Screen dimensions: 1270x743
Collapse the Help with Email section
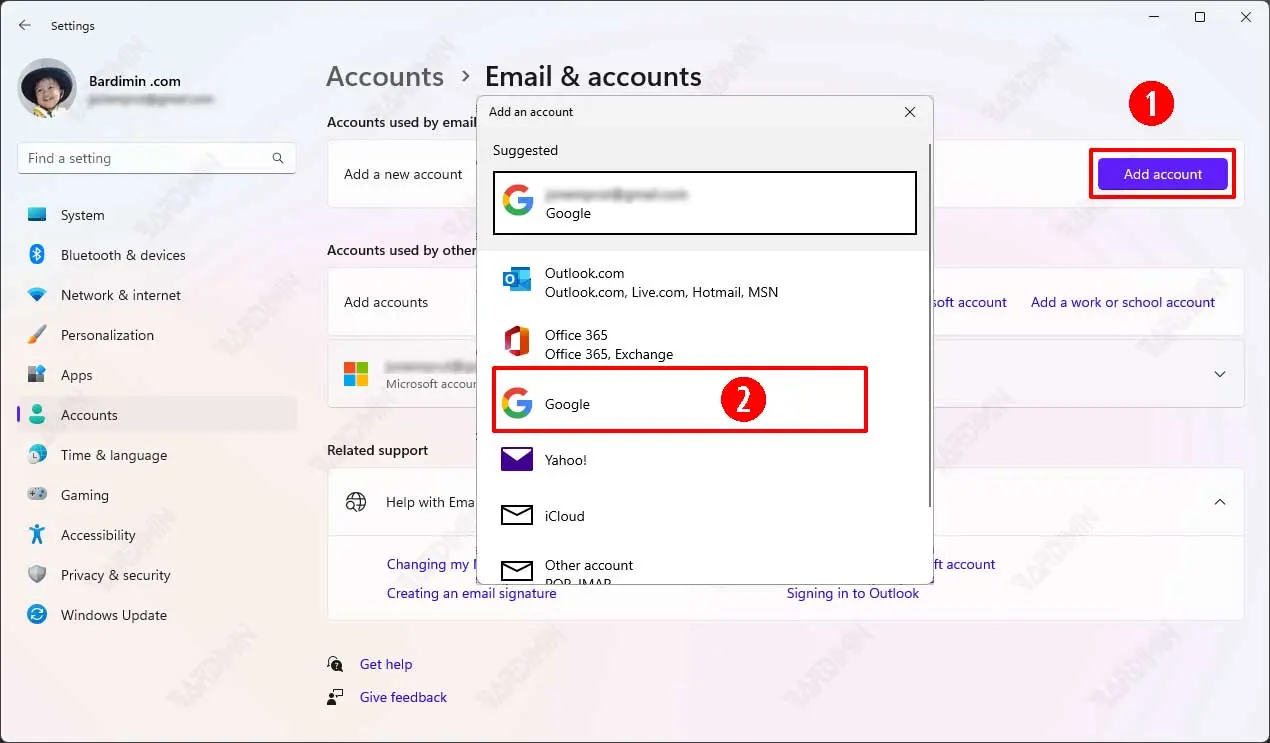tap(1219, 502)
